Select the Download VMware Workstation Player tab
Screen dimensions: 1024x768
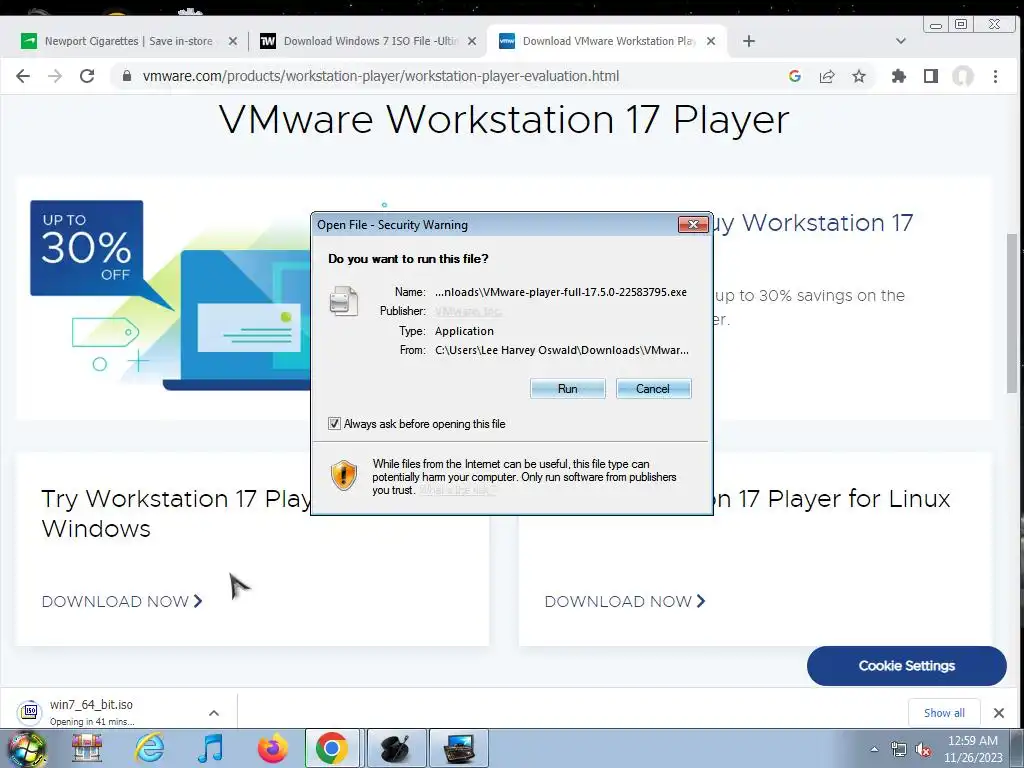pyautogui.click(x=609, y=41)
